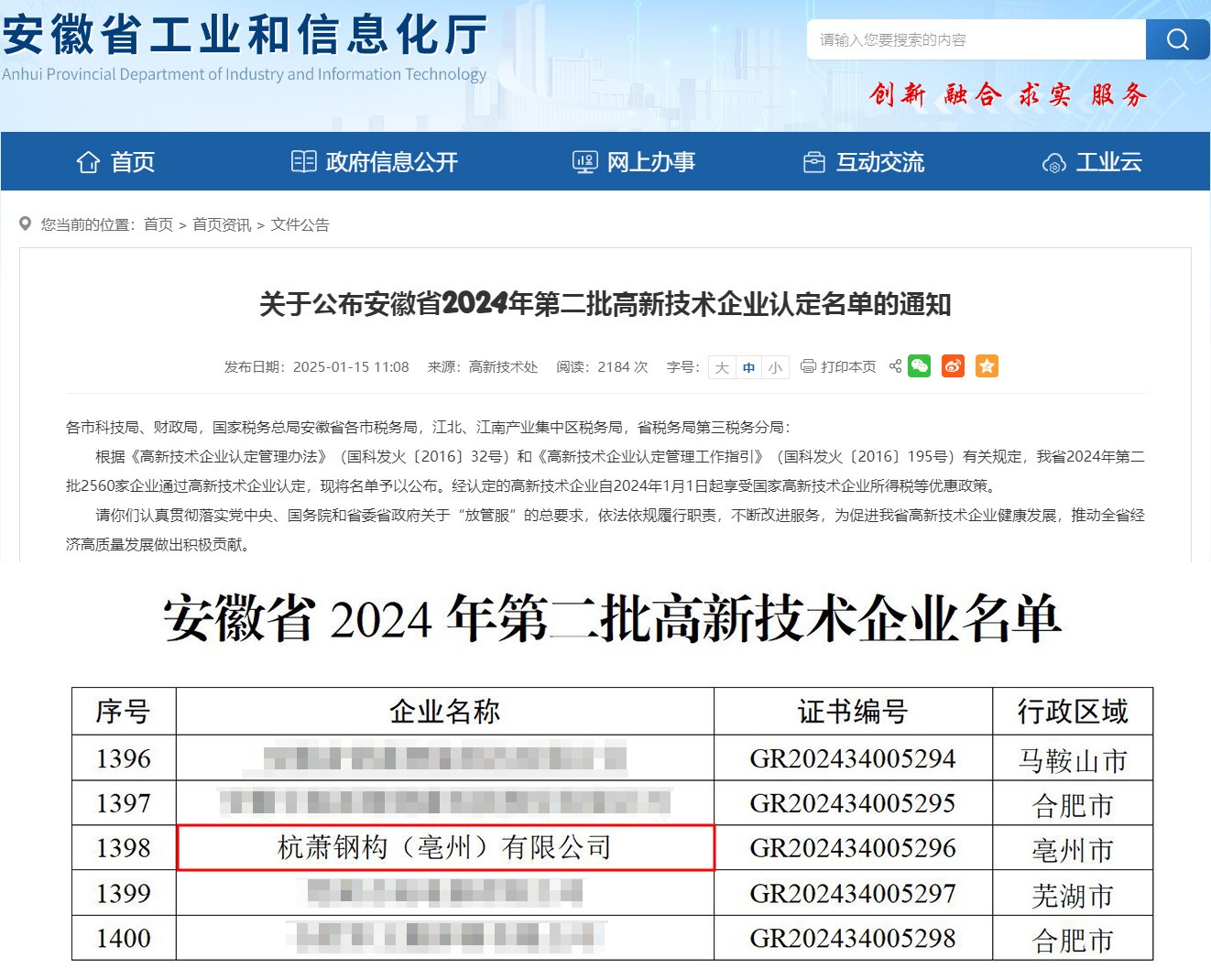
Task: Open 首页资讯 breadcrumb link
Action: coord(222,224)
